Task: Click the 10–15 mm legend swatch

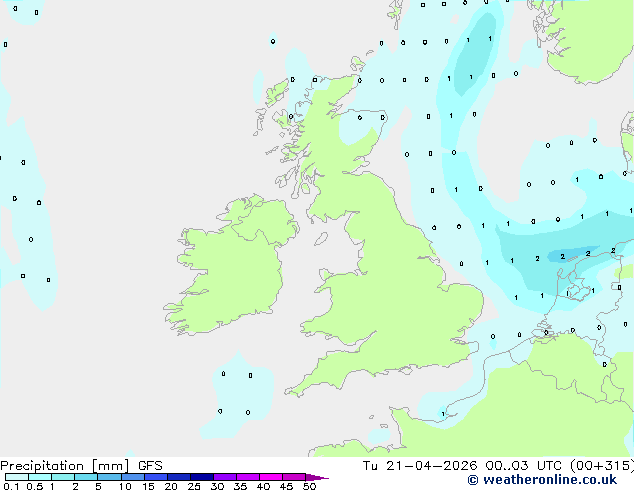Action: pos(132,477)
